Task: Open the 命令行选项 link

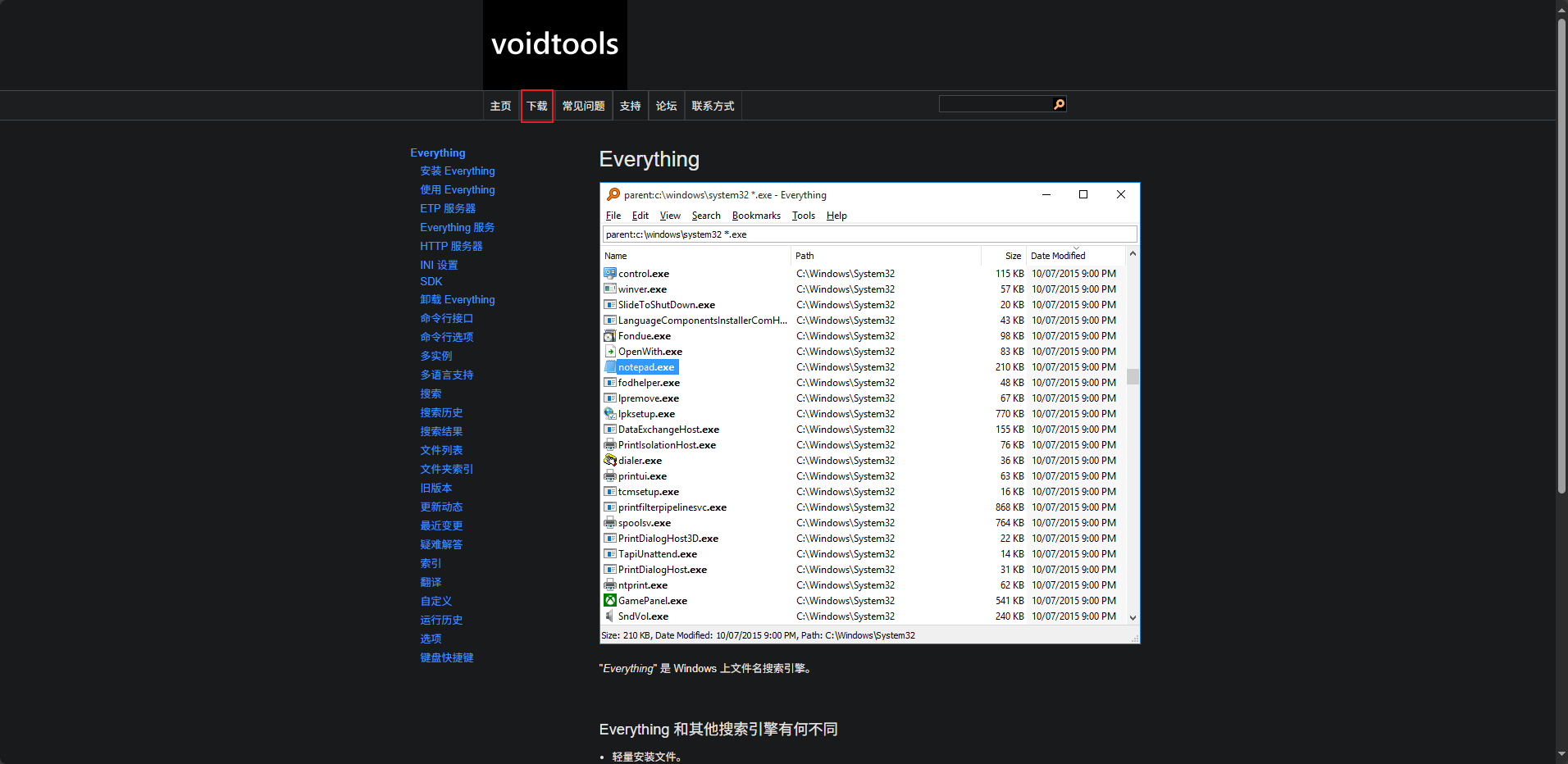Action: (x=447, y=337)
